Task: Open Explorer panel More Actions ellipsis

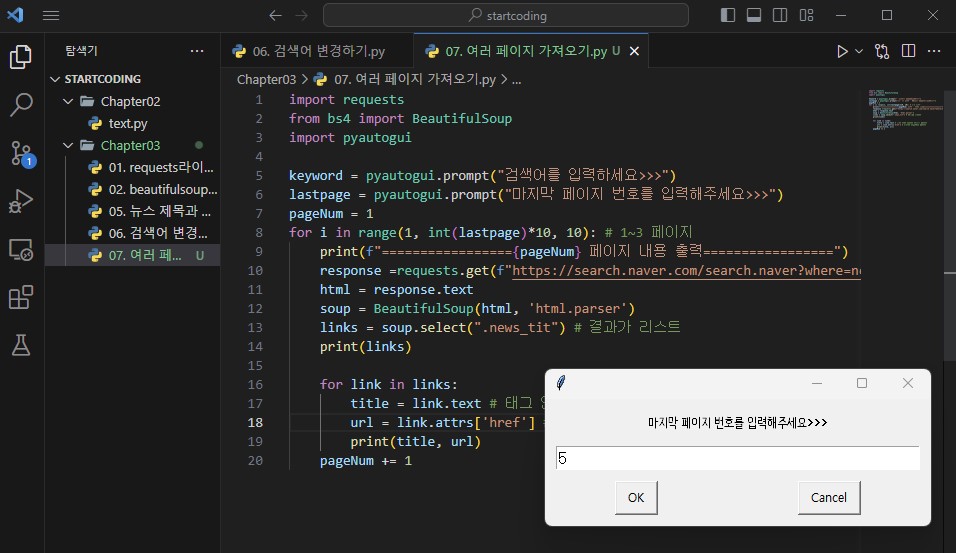Action: (x=197, y=51)
